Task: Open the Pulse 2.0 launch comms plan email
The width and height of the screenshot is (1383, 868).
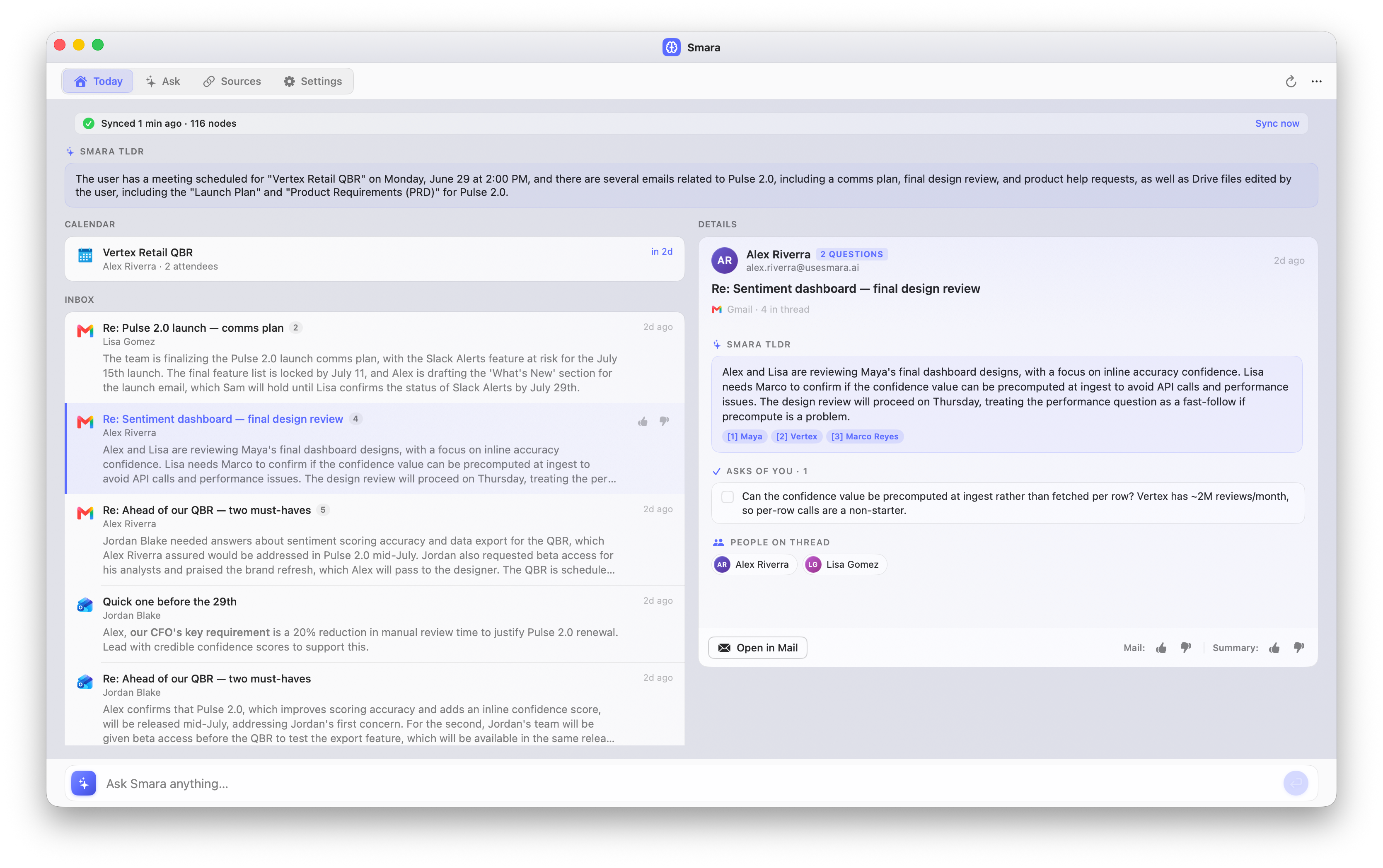Action: 375,358
